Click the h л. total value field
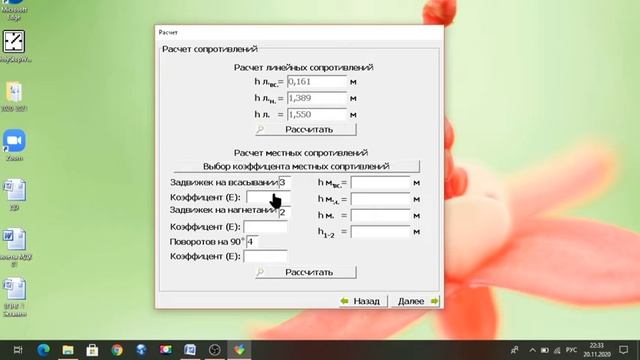This screenshot has width=640, height=360. coord(317,114)
